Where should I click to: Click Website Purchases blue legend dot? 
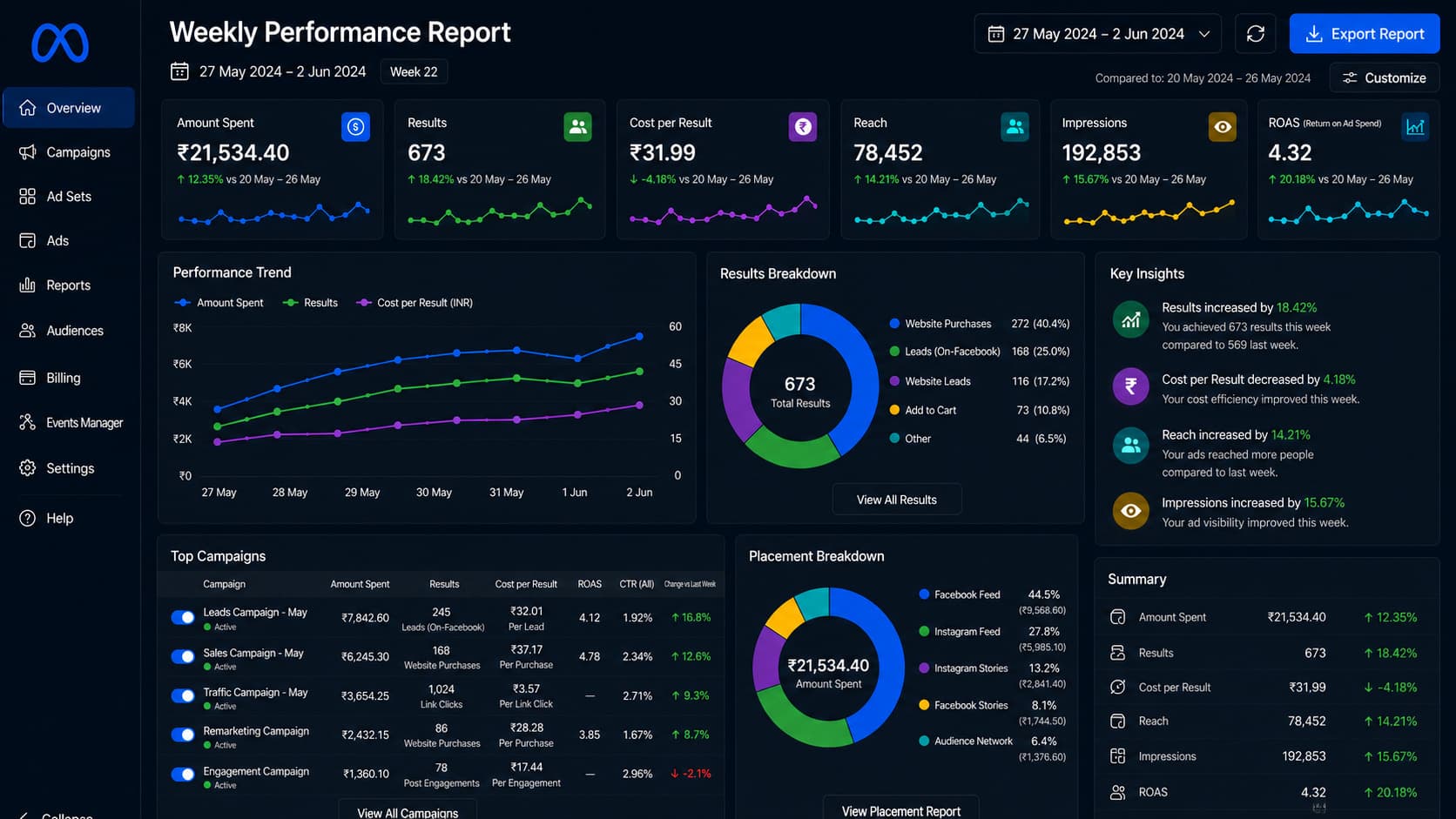click(894, 324)
